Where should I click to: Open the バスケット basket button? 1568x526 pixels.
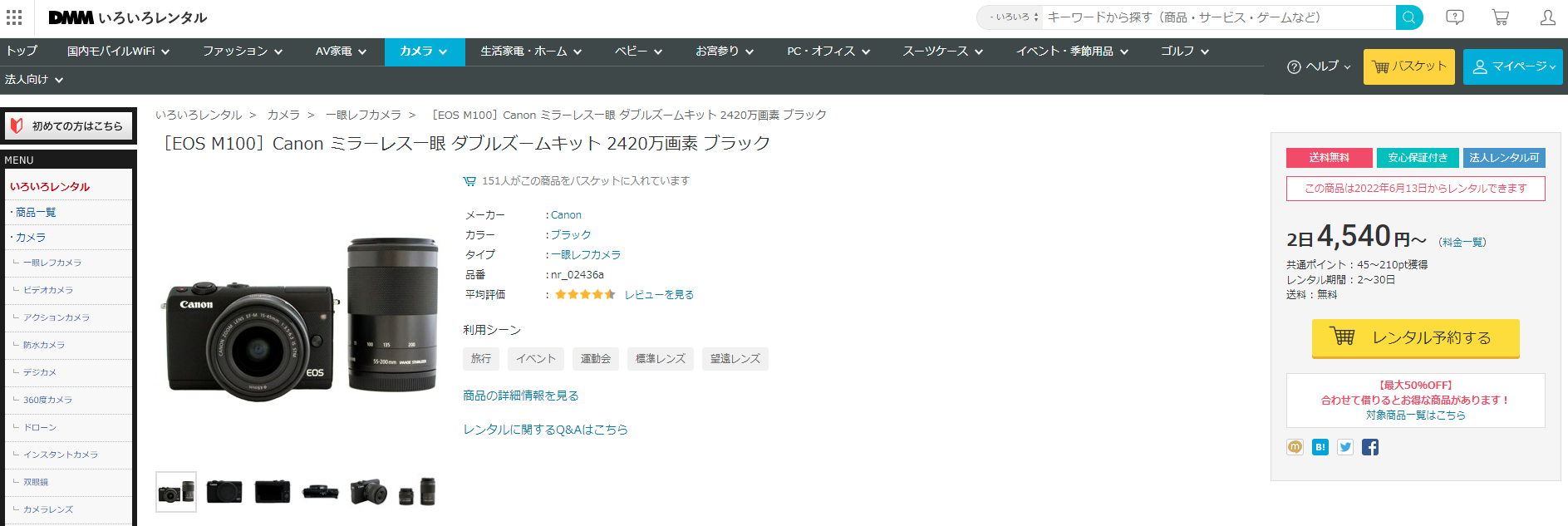coord(1409,66)
